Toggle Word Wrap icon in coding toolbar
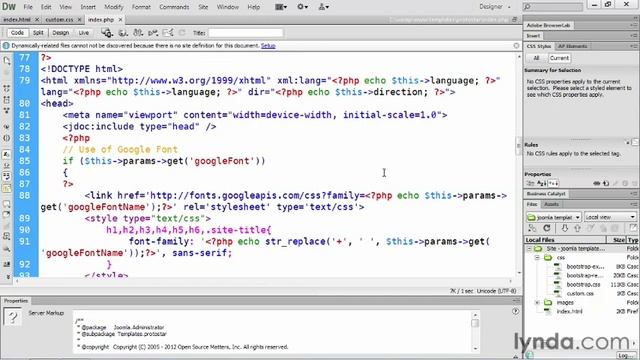The width and height of the screenshot is (640, 360). [x=7, y=177]
